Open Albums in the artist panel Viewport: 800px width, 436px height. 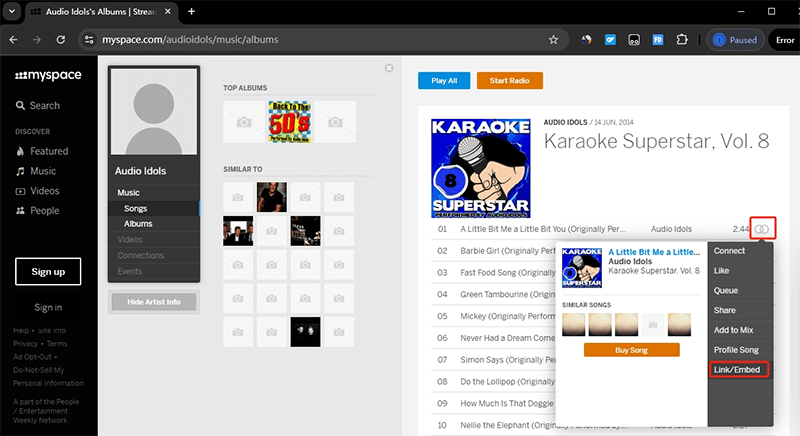[154, 224]
